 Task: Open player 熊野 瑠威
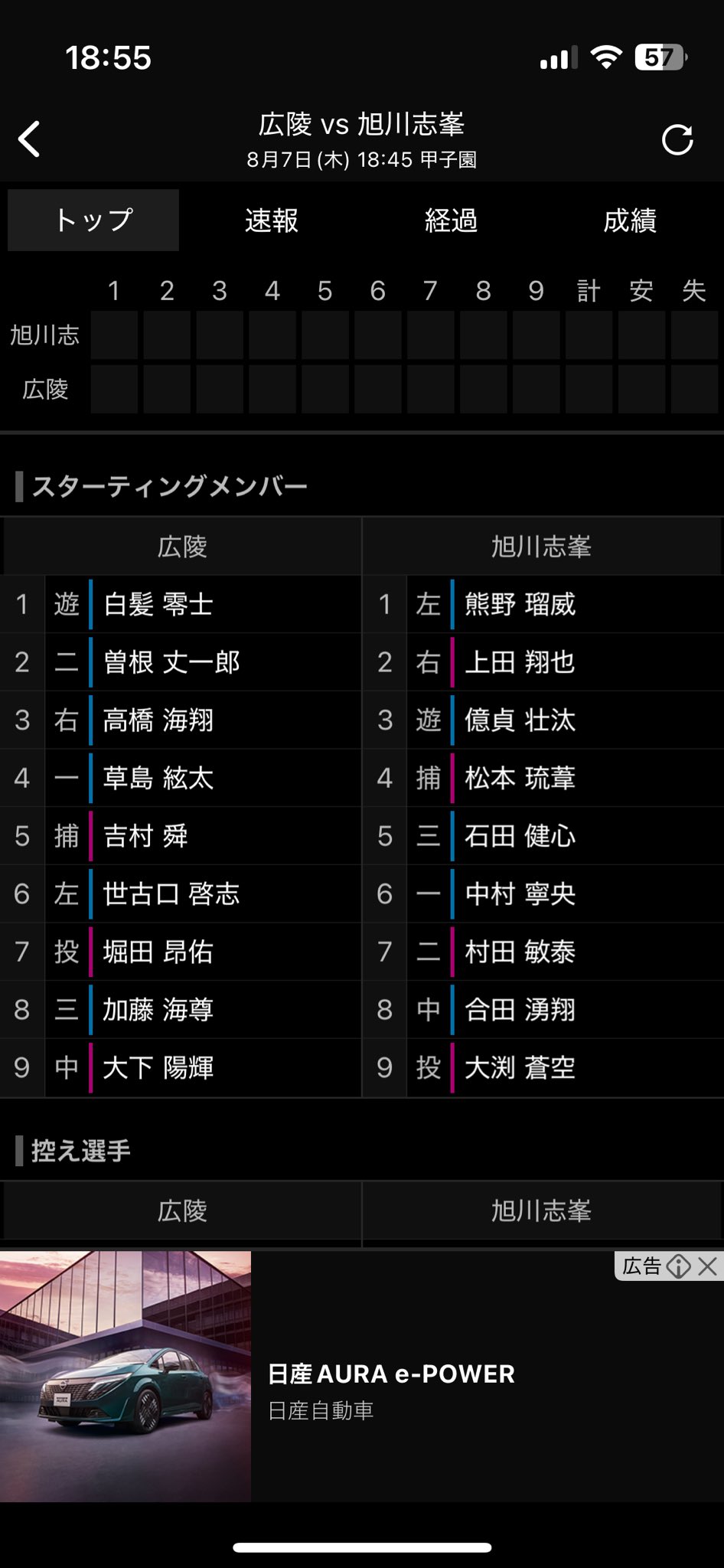pyautogui.click(x=520, y=605)
